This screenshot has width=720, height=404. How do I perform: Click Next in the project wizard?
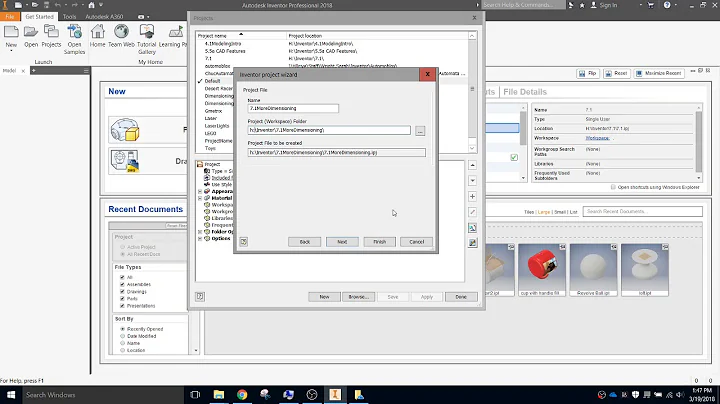(x=342, y=241)
